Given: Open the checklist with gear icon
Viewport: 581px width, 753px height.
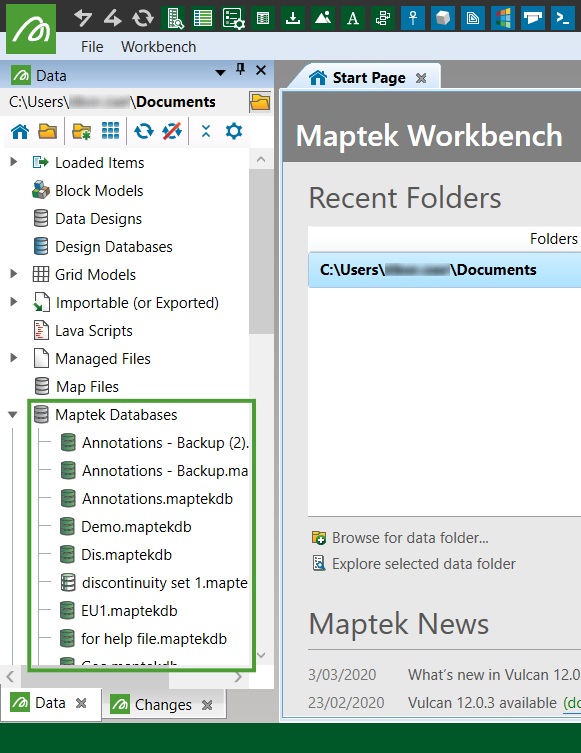Looking at the screenshot, I should 233,18.
